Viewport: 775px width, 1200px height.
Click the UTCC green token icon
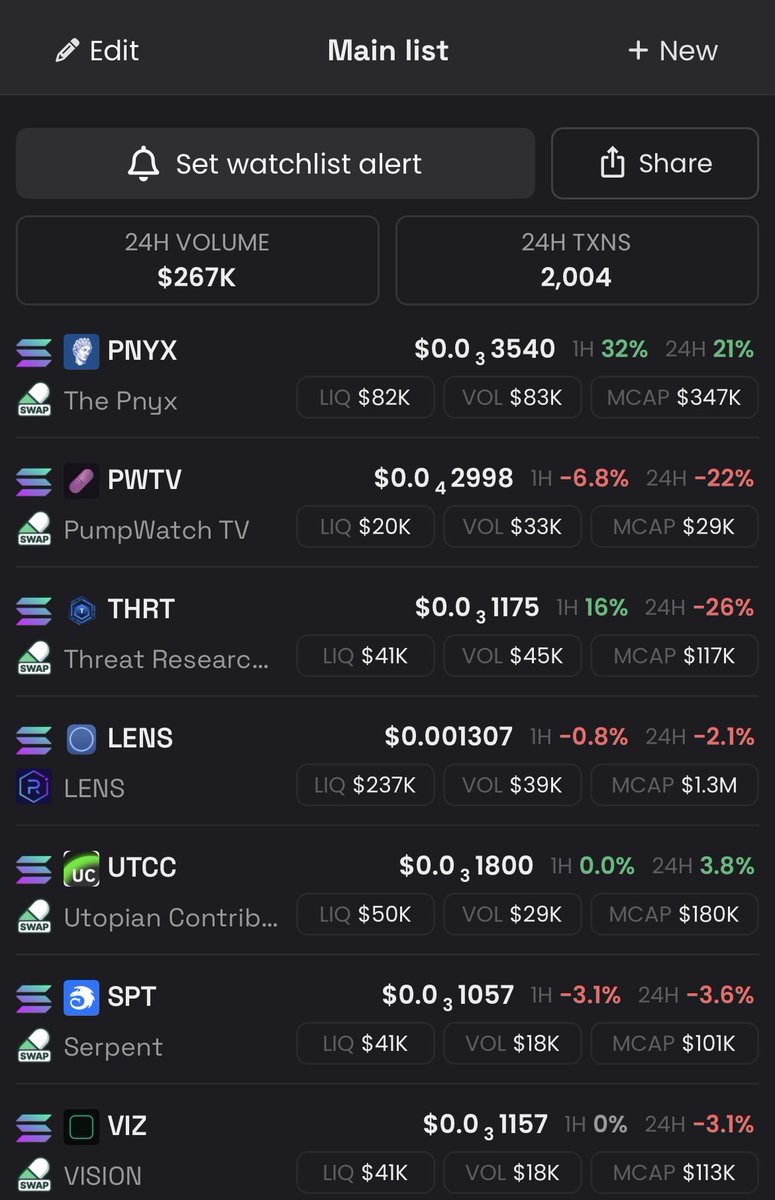point(81,868)
